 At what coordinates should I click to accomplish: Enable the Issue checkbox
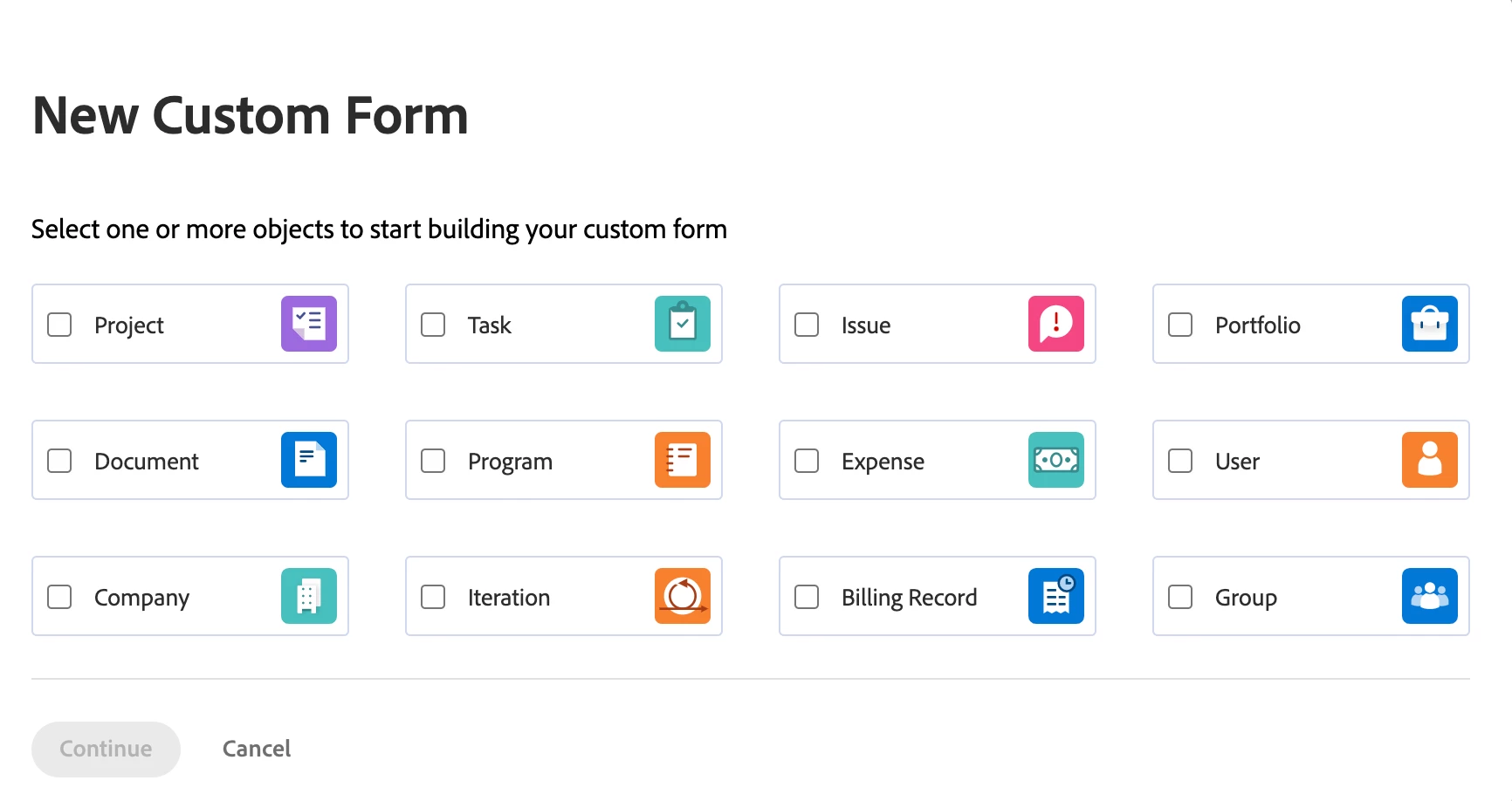(x=807, y=325)
